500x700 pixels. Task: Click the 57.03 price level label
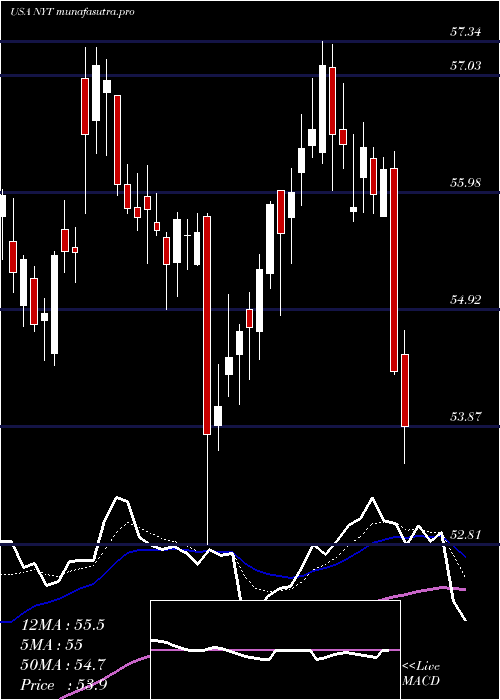tap(466, 66)
